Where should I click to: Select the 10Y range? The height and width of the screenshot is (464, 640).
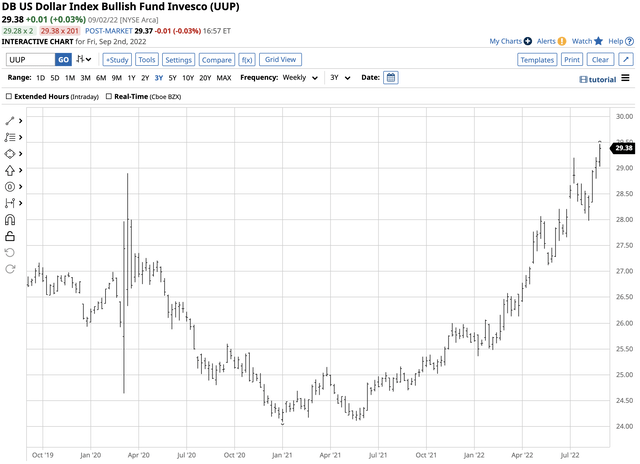(x=188, y=78)
